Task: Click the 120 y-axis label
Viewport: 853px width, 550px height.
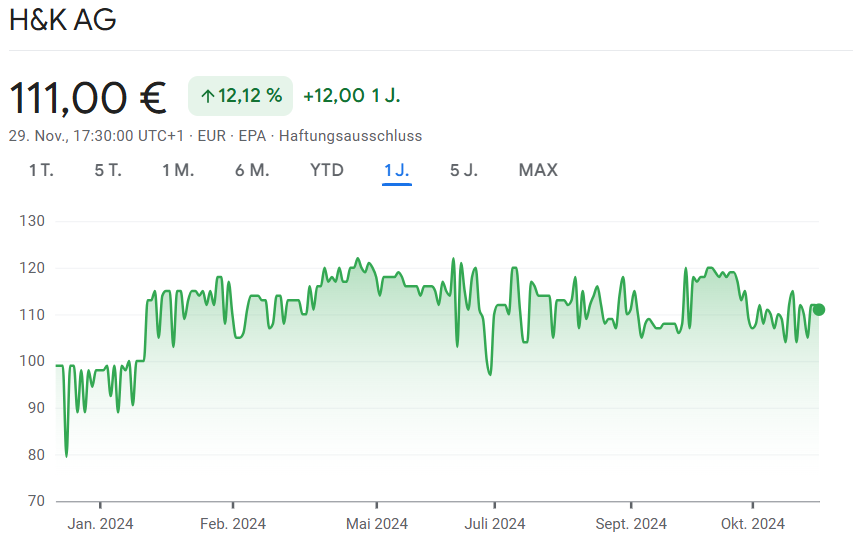Action: [x=32, y=268]
